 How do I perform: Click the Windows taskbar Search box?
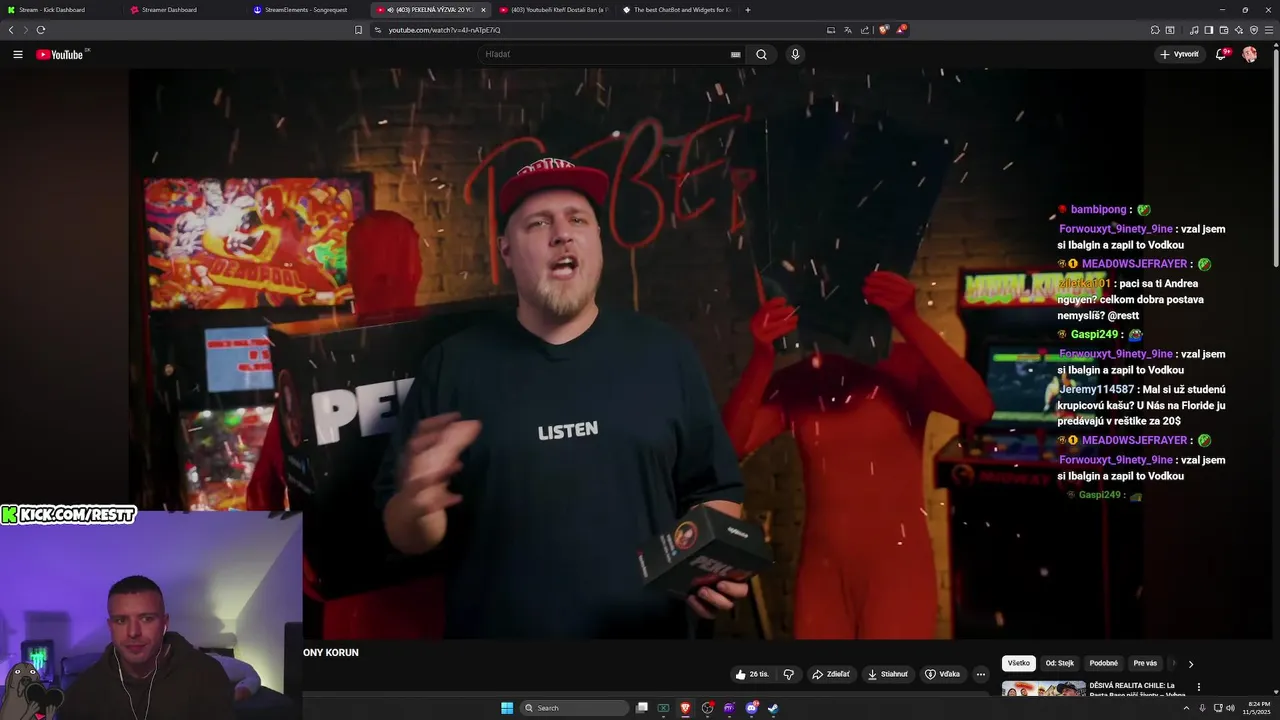point(576,708)
